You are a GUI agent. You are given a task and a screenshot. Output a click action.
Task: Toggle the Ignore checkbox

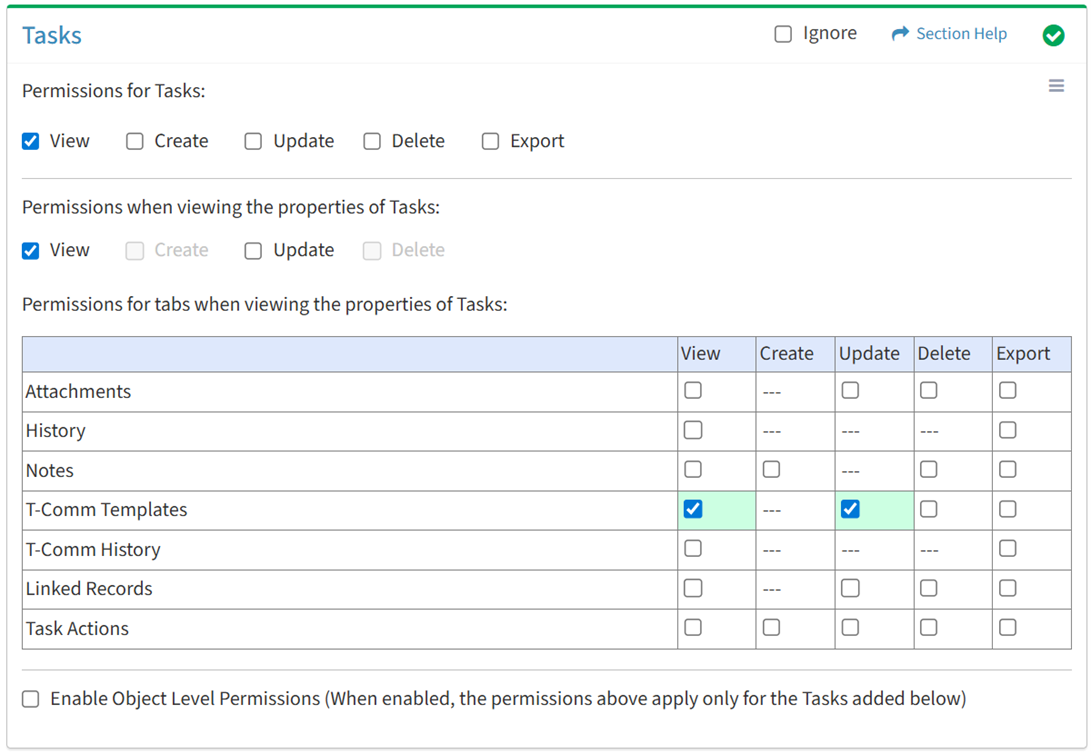click(783, 34)
